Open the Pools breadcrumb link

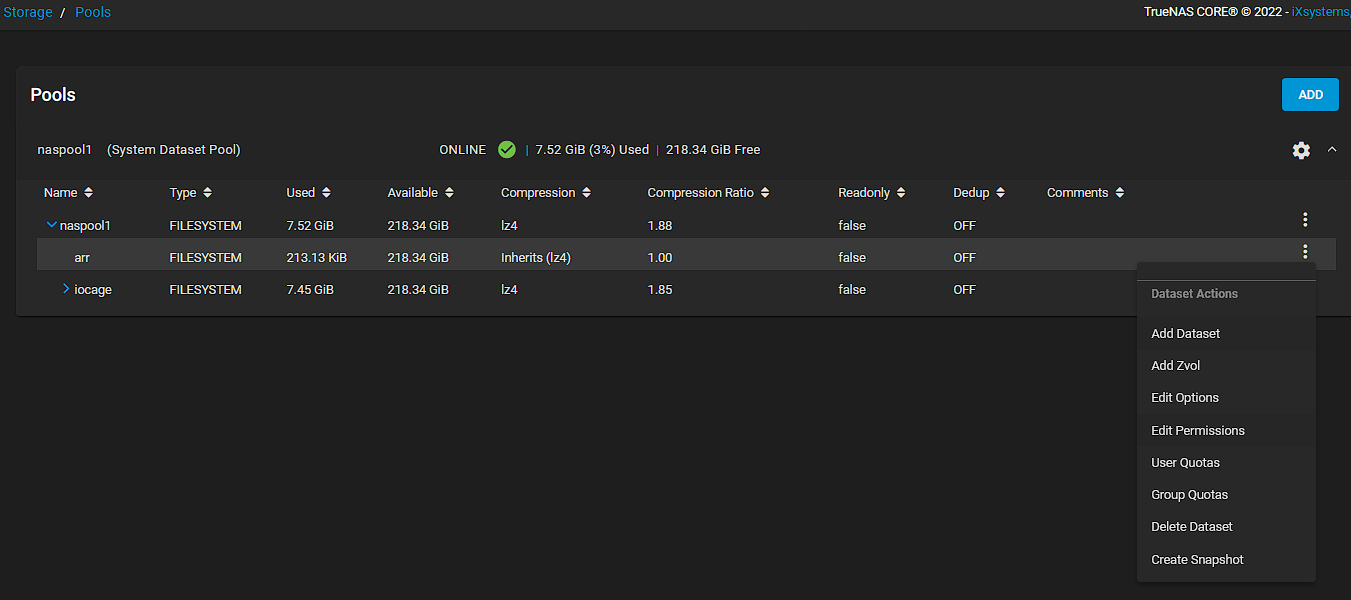(x=93, y=13)
